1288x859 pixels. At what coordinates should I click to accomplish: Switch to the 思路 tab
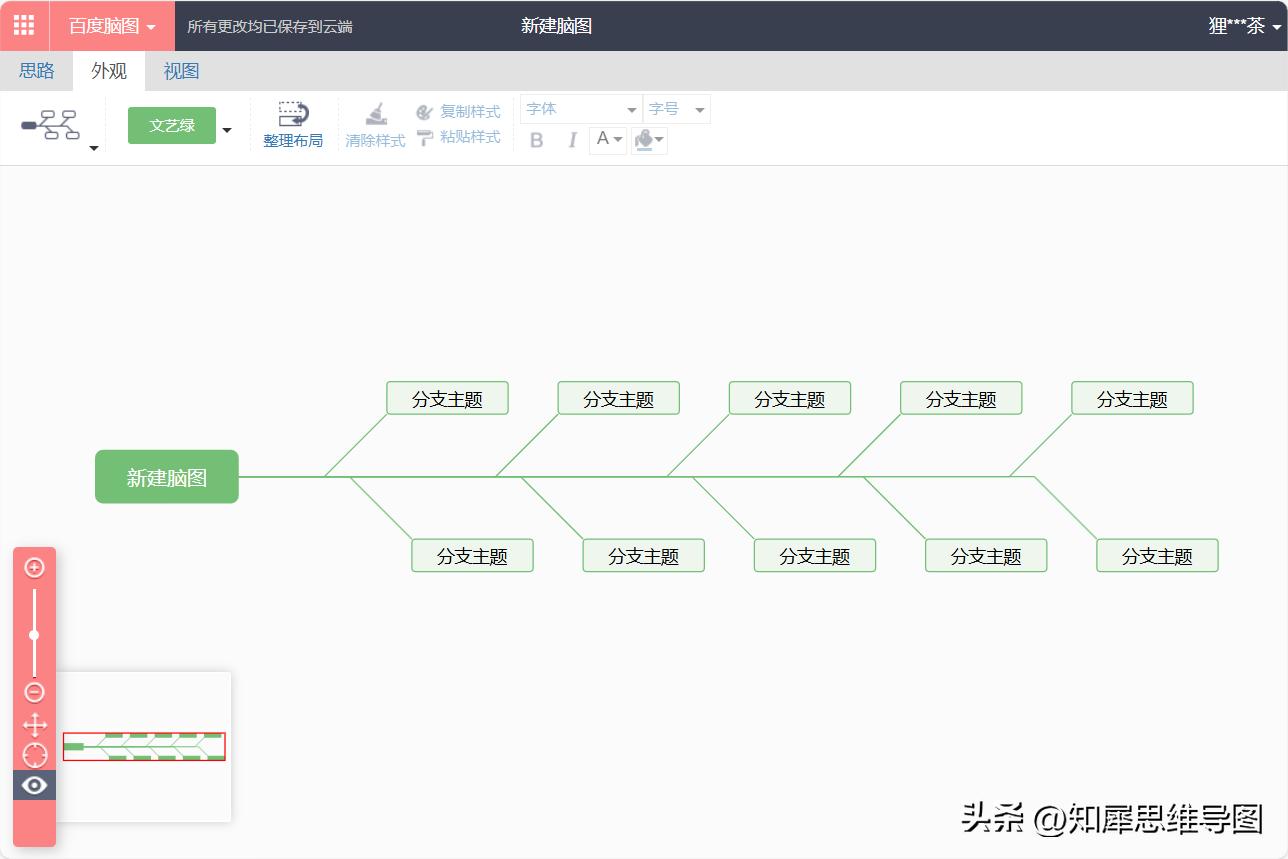[36, 70]
